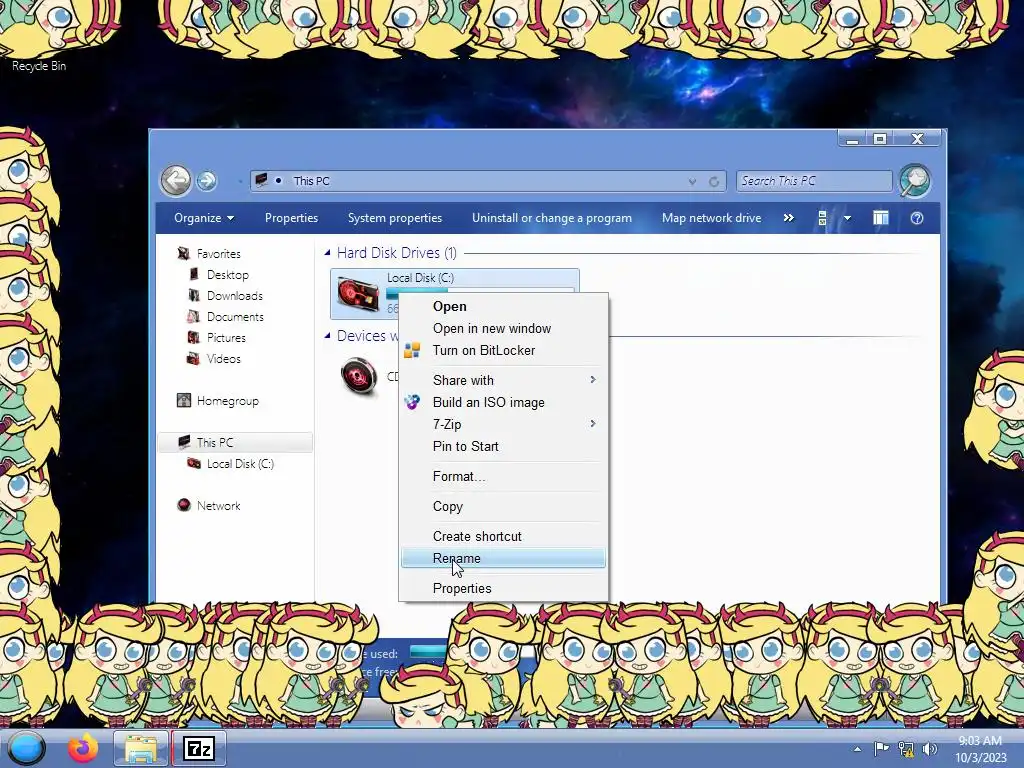Open the address bar history dropdown
The image size is (1024, 768).
point(692,182)
